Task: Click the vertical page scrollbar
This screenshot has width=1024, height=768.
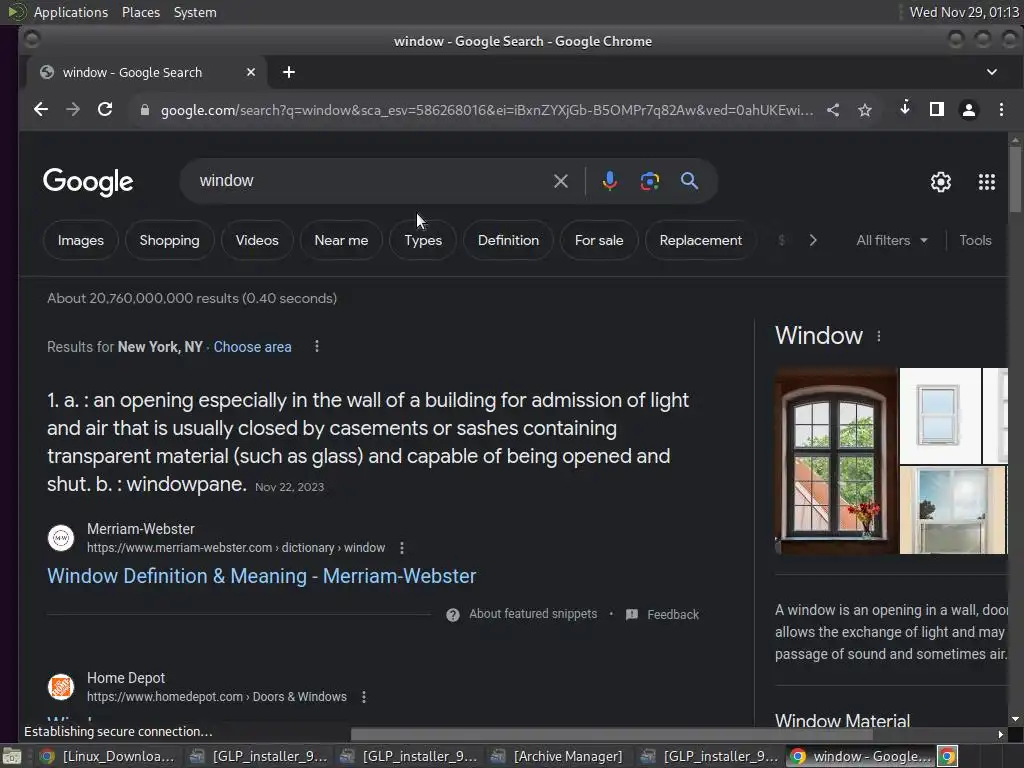Action: click(x=1015, y=180)
